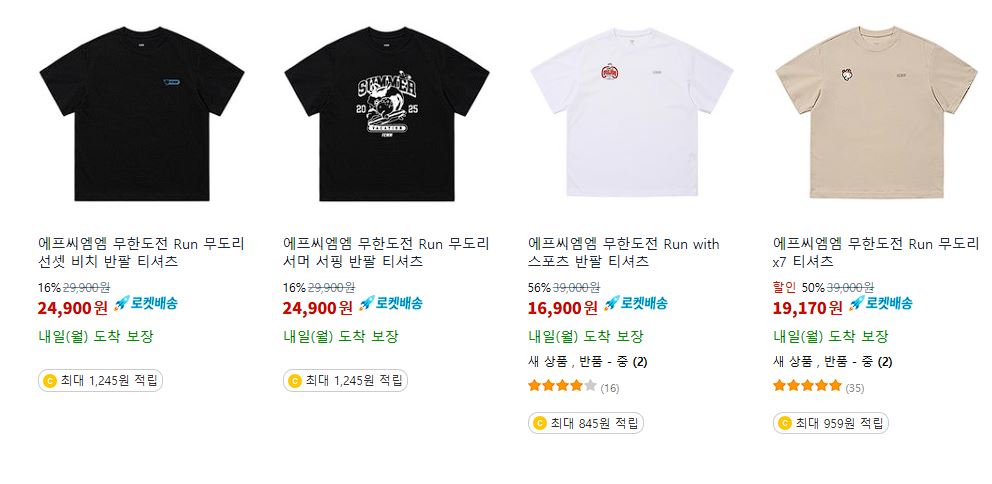Viewport: 992px width, 484px height.
Task: Click the 무도리 x7 티셔츠 title link
Action: pos(876,252)
